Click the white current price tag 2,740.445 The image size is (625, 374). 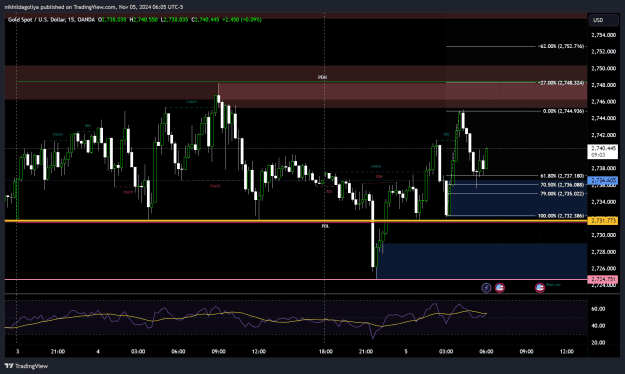(603, 151)
